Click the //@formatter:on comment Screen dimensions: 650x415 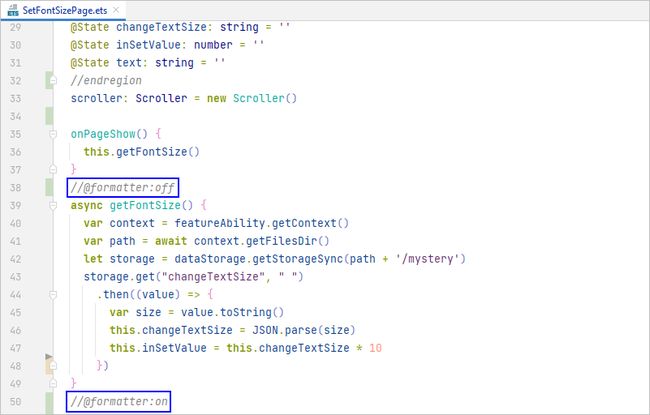pos(119,401)
